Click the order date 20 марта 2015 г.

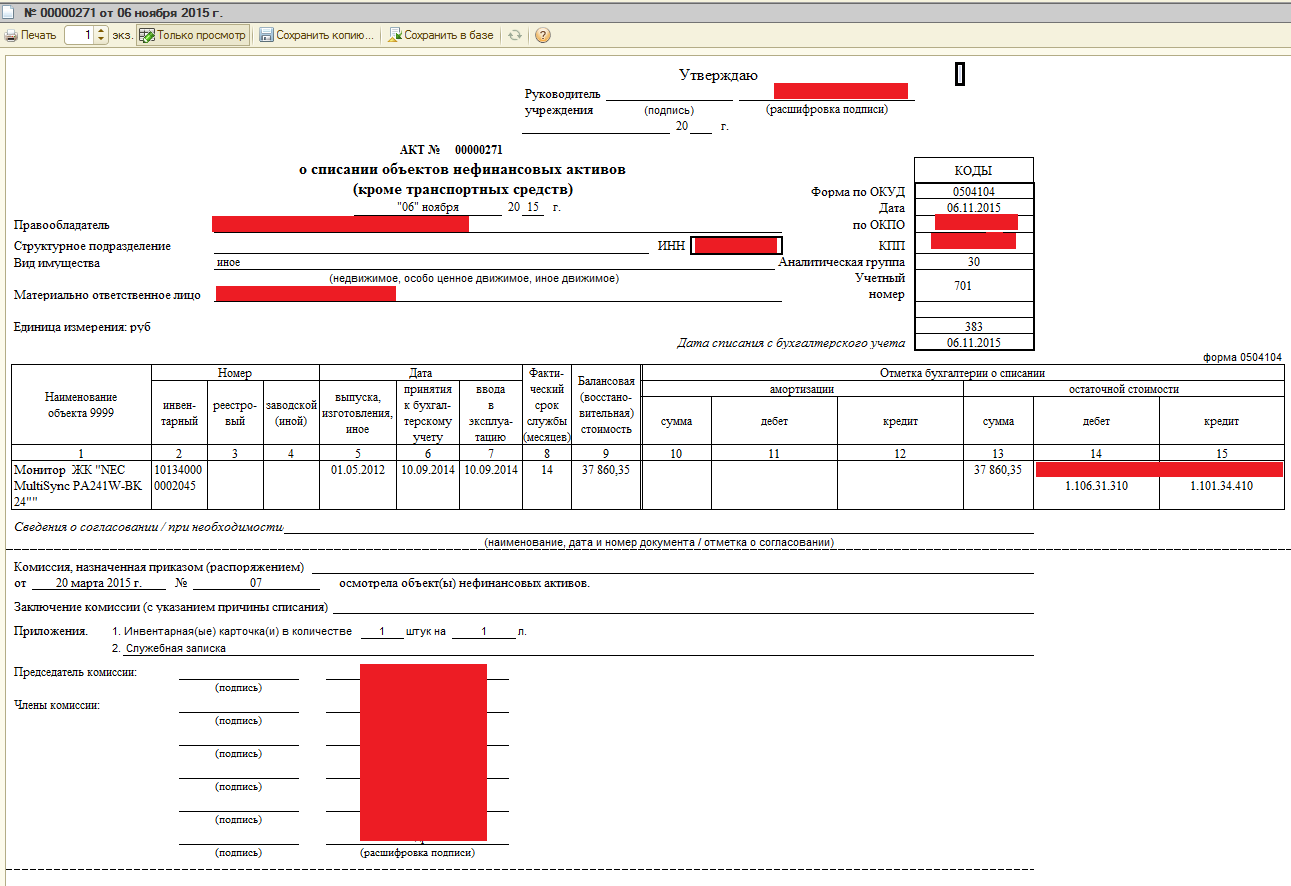98,583
